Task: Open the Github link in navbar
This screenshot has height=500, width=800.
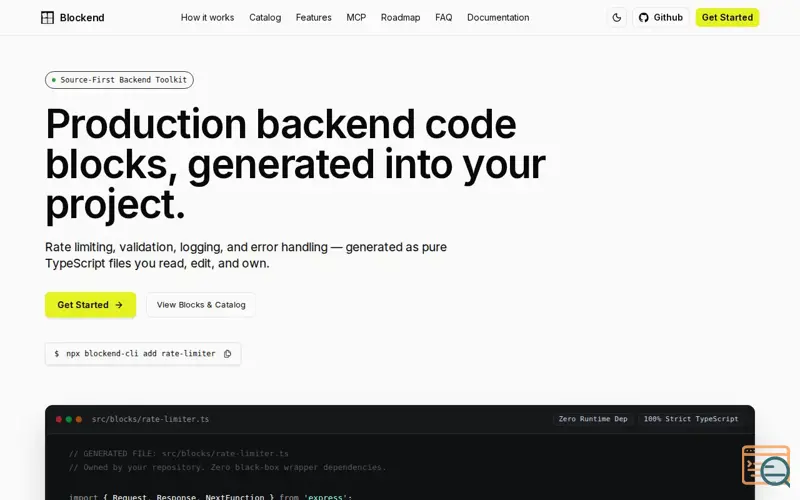Action: click(x=661, y=18)
